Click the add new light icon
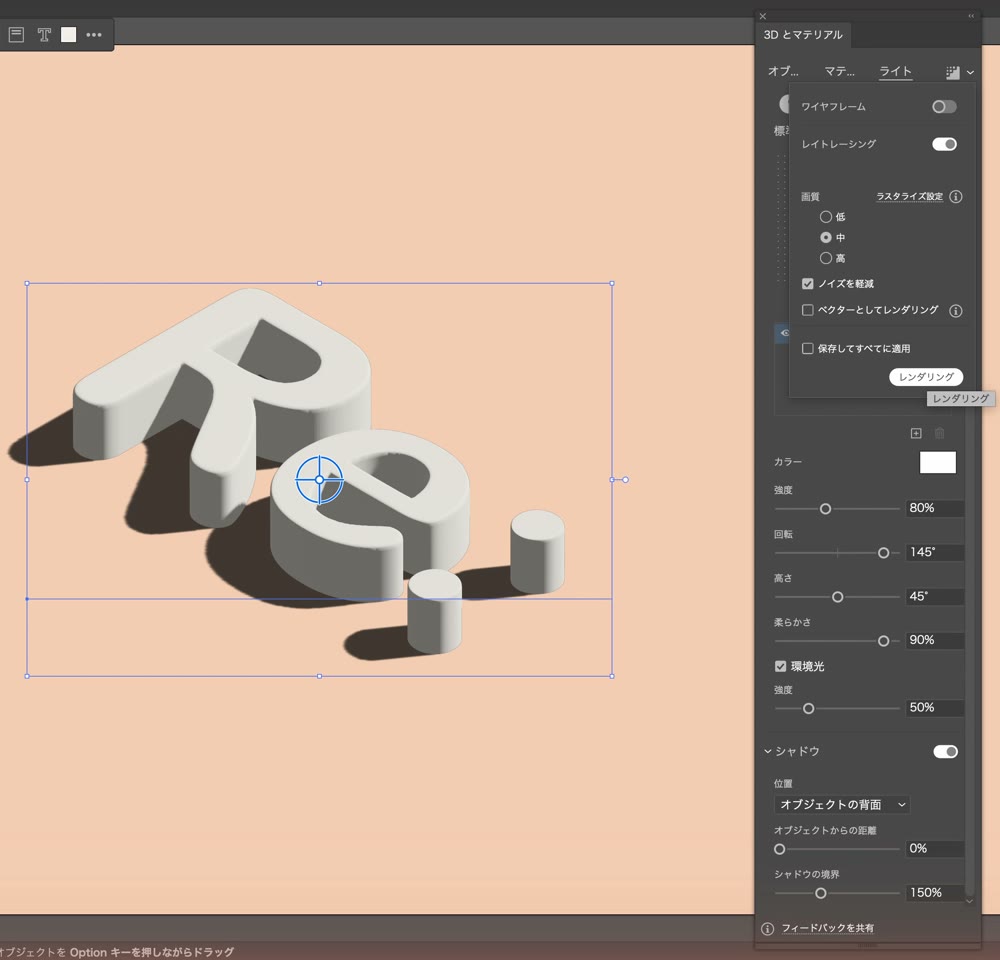1000x960 pixels. (x=916, y=434)
